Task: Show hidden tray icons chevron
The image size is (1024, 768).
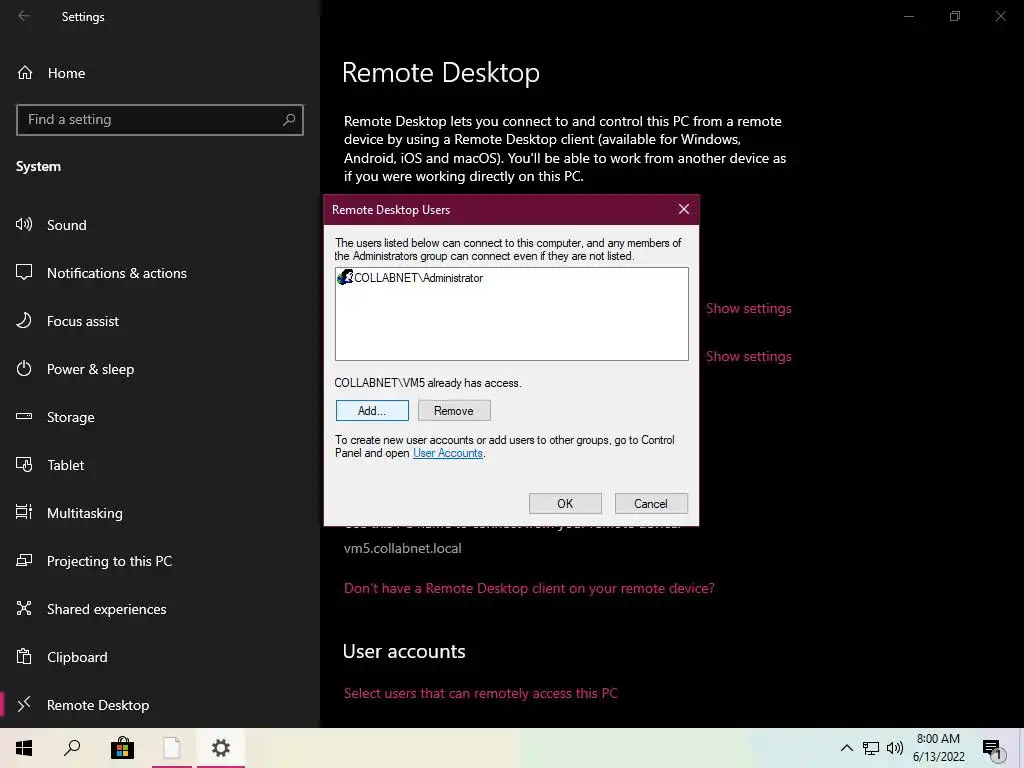Action: (846, 748)
